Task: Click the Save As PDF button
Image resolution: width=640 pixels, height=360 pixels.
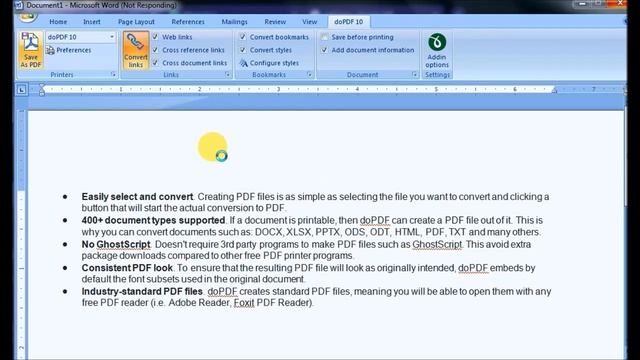Action: (31, 50)
